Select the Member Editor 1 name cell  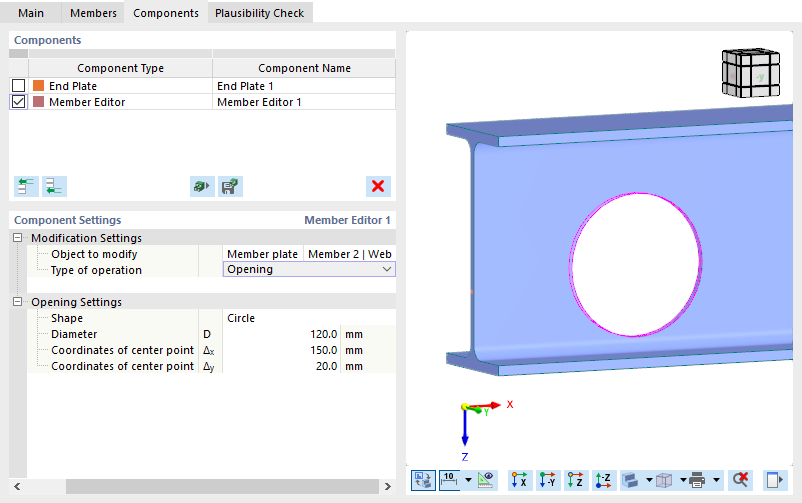click(304, 102)
